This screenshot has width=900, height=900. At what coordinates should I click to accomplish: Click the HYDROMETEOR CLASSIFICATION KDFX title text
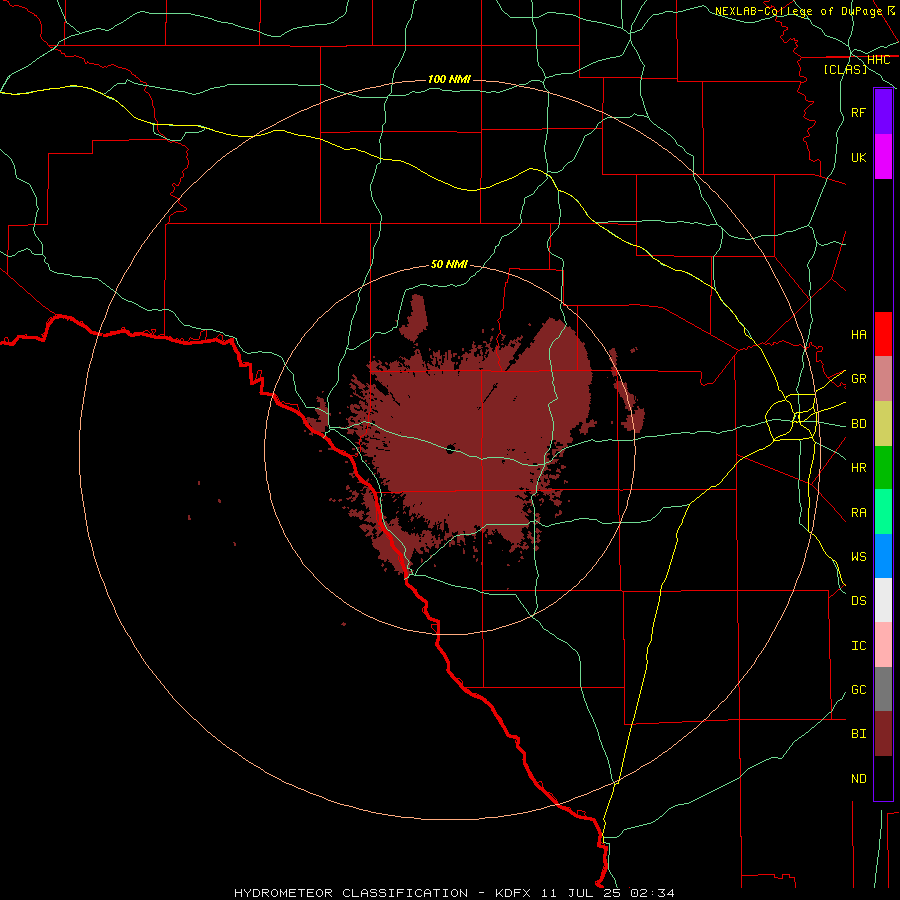pos(453,893)
